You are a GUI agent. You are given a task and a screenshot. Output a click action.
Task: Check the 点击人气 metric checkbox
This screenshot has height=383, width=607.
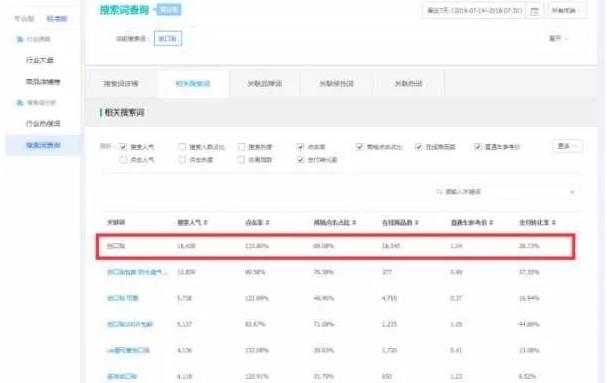123,160
